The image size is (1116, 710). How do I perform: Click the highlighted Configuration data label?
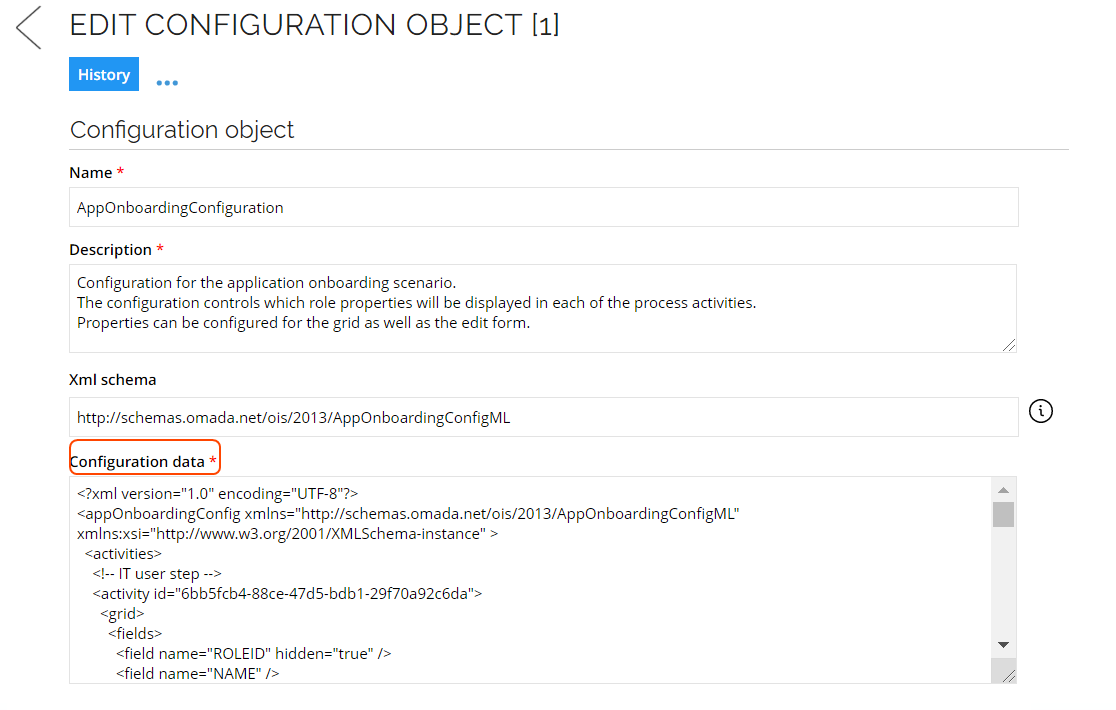143,462
